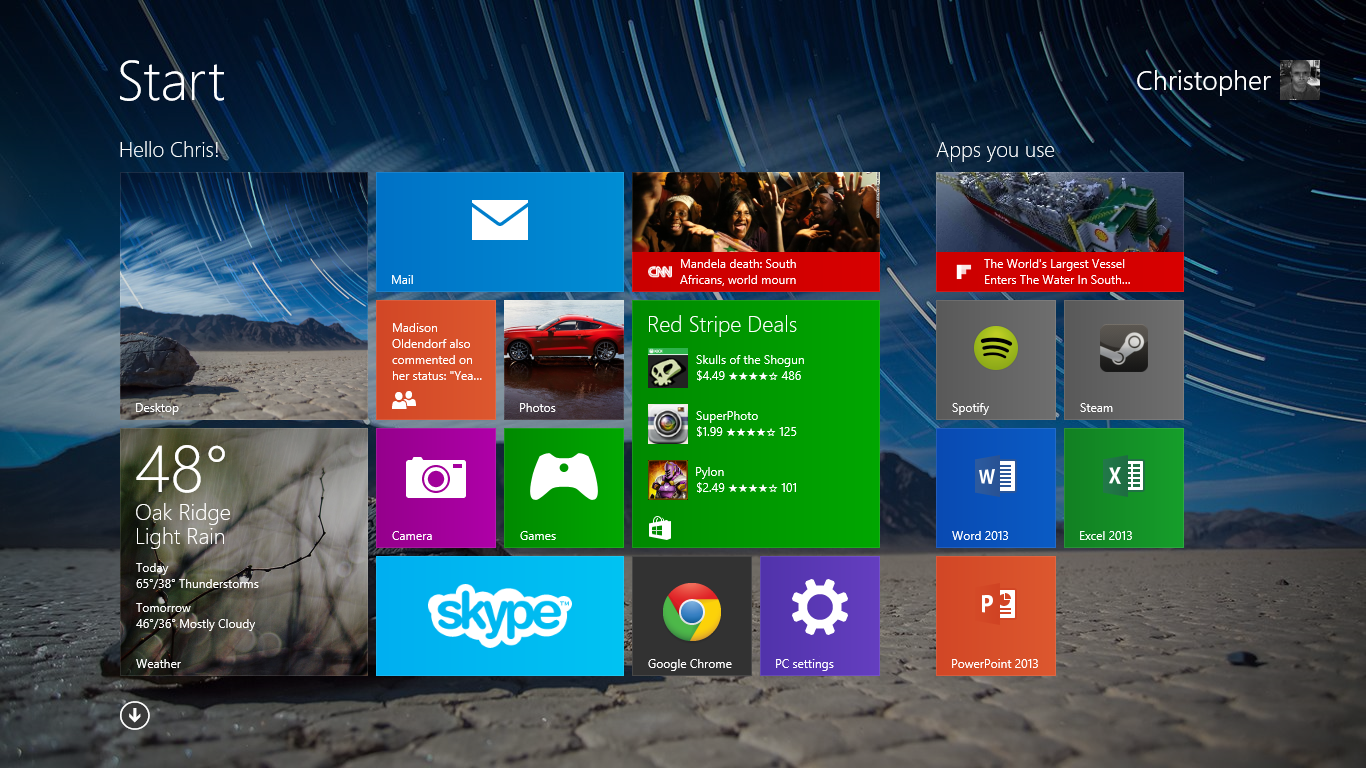The height and width of the screenshot is (768, 1366).
Task: Open the Games Xbox controller tile
Action: 564,488
